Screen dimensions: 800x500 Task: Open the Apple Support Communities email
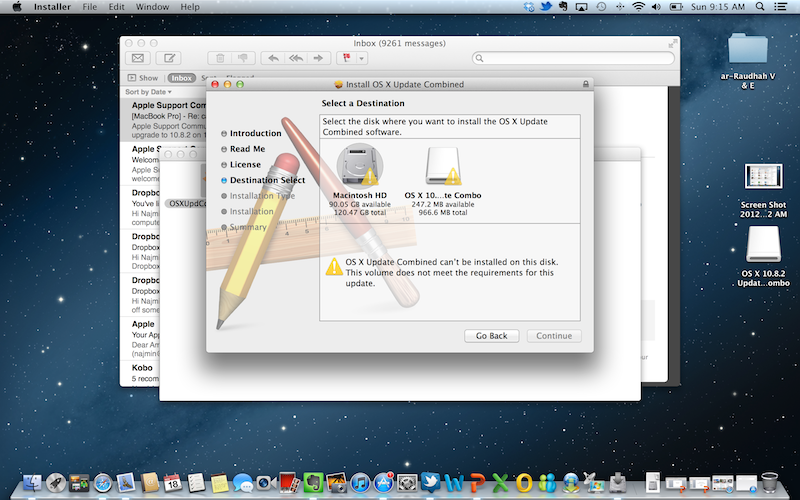point(163,120)
